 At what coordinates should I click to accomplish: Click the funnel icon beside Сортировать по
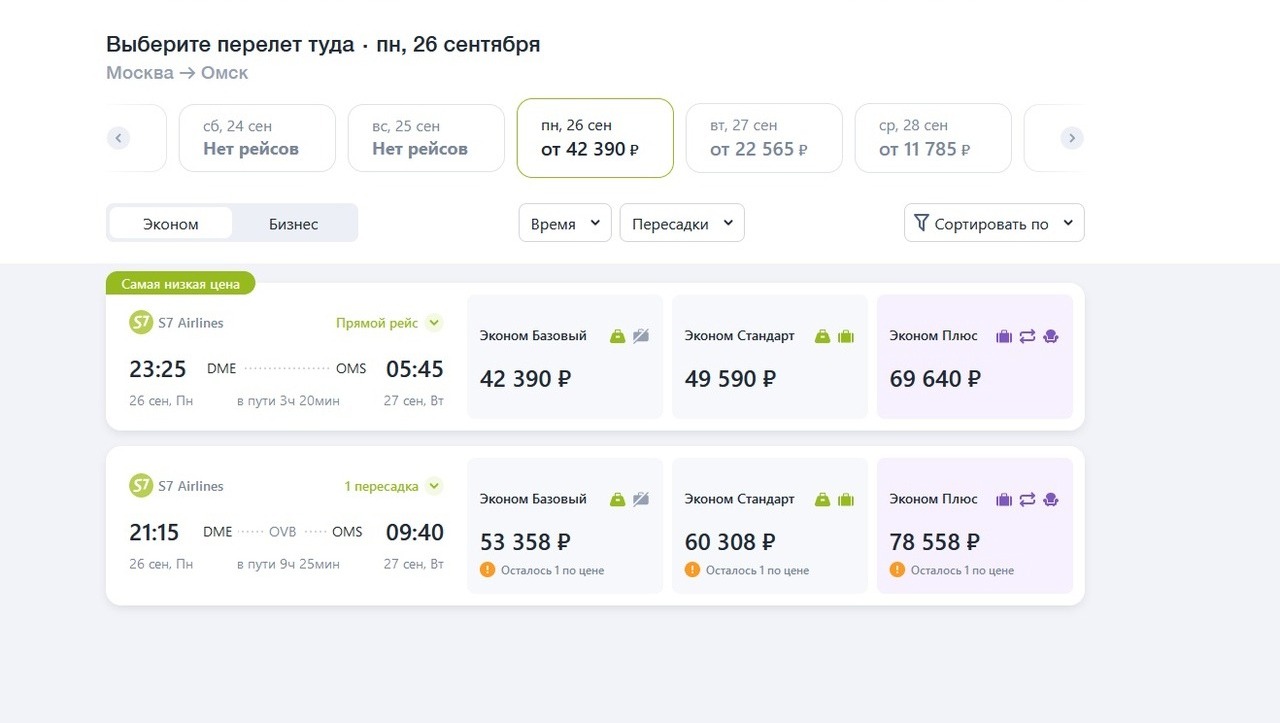(921, 223)
